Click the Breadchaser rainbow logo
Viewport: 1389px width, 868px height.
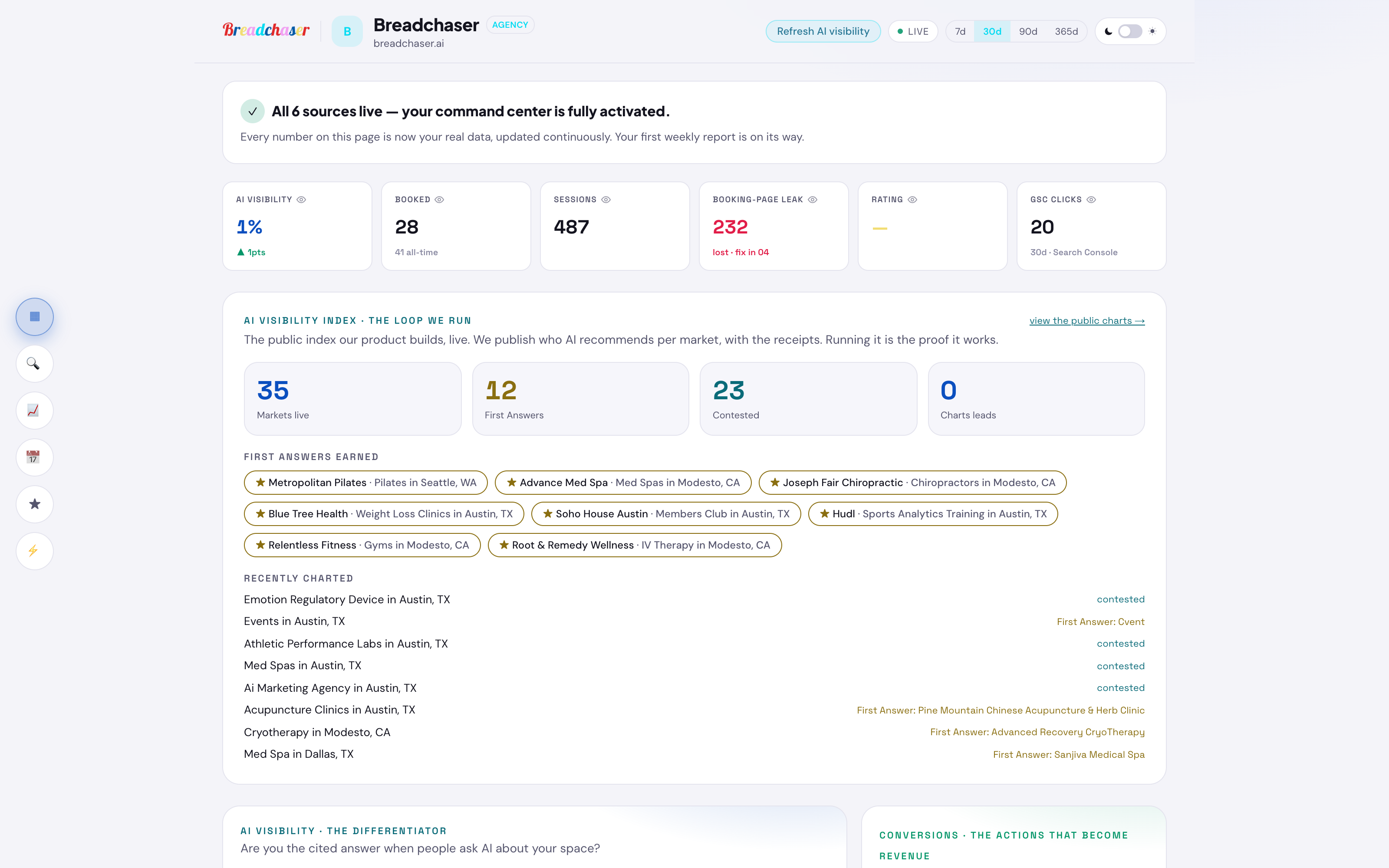[266, 30]
